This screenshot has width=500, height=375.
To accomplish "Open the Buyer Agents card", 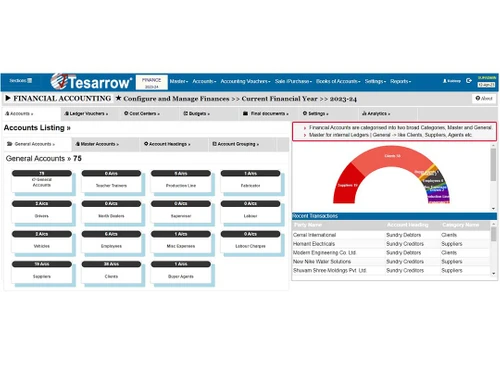I will click(x=181, y=272).
